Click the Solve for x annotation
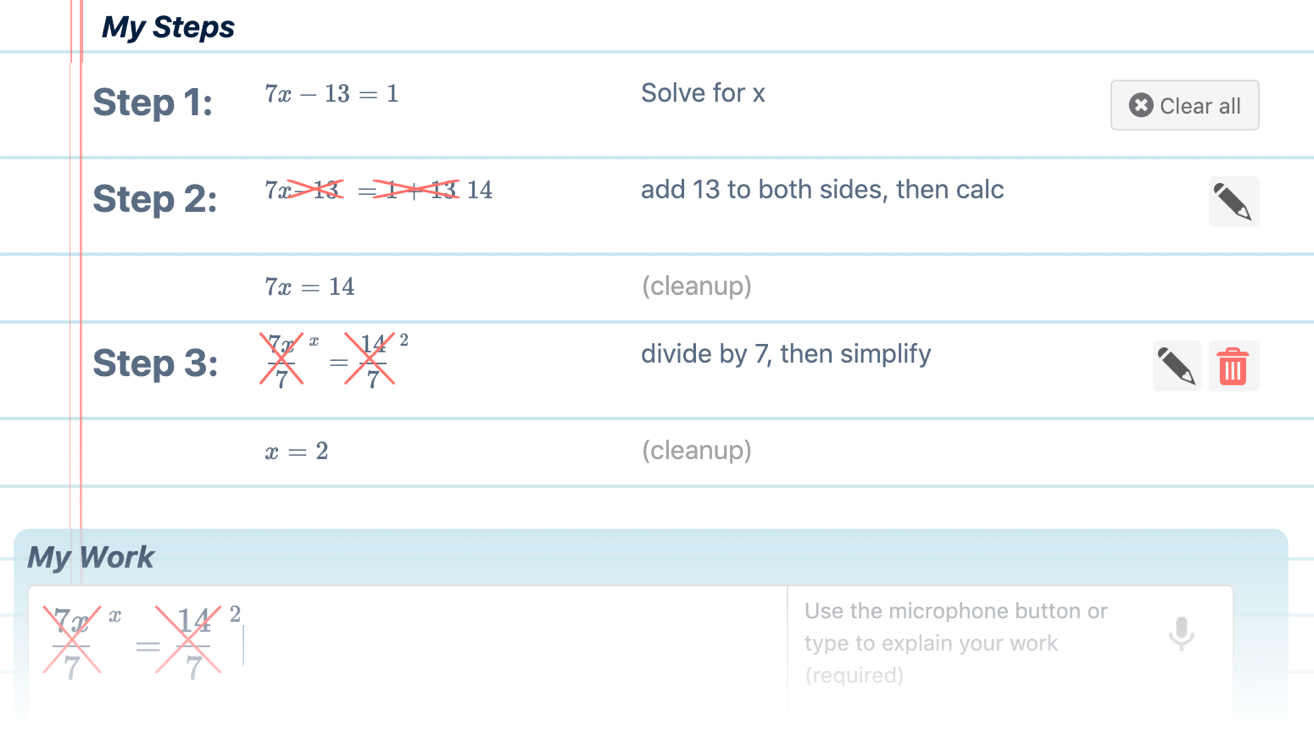The width and height of the screenshot is (1314, 730). [703, 92]
